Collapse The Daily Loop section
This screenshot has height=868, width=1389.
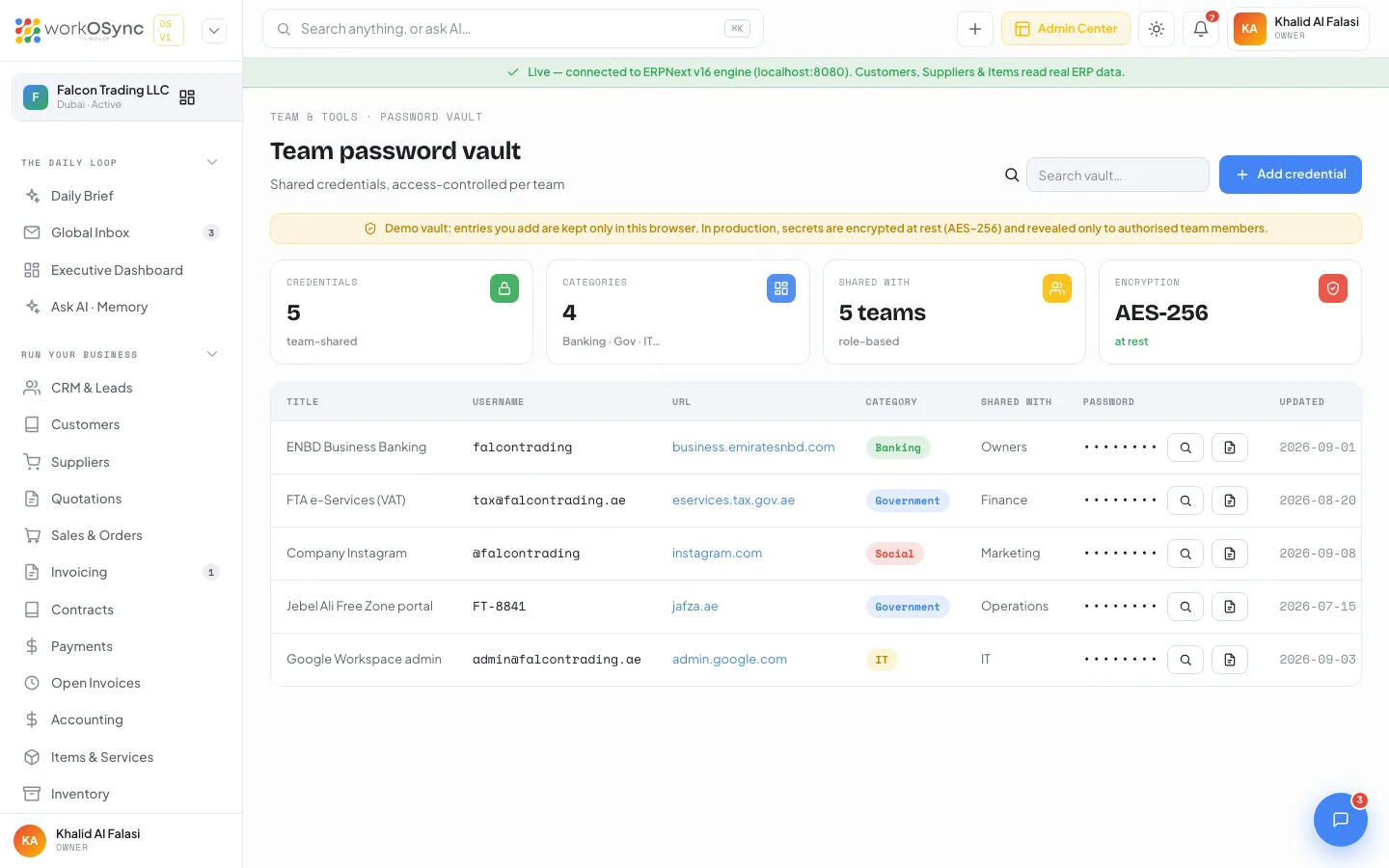tap(212, 162)
